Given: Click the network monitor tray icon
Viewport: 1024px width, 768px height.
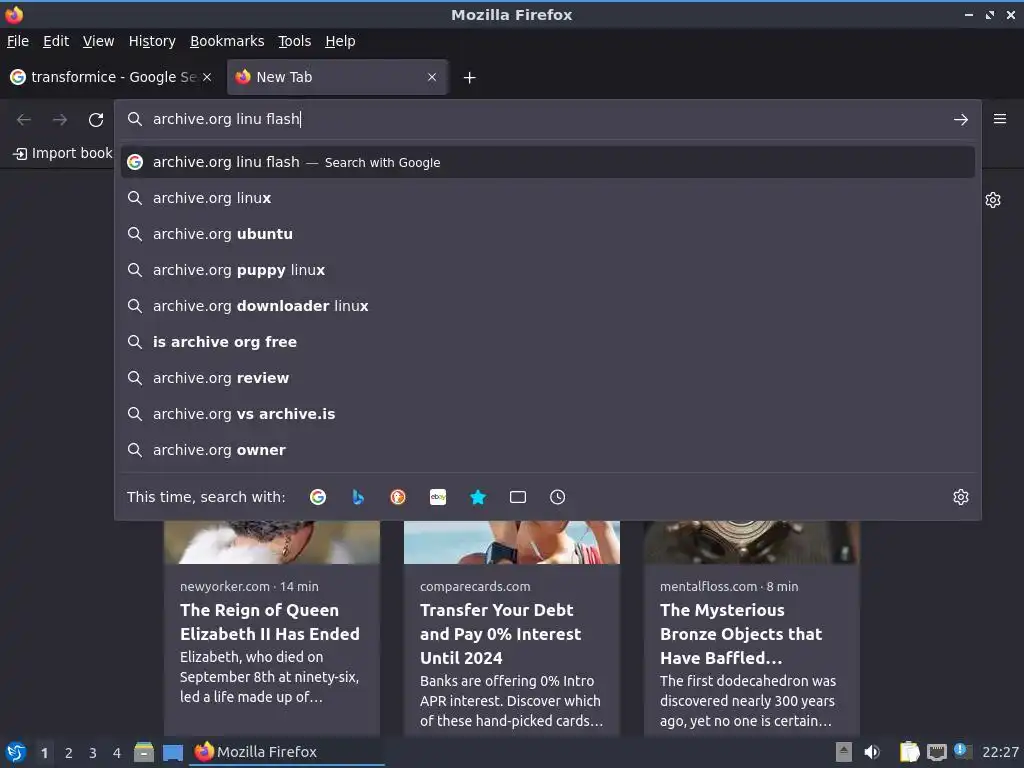Looking at the screenshot, I should [x=936, y=752].
